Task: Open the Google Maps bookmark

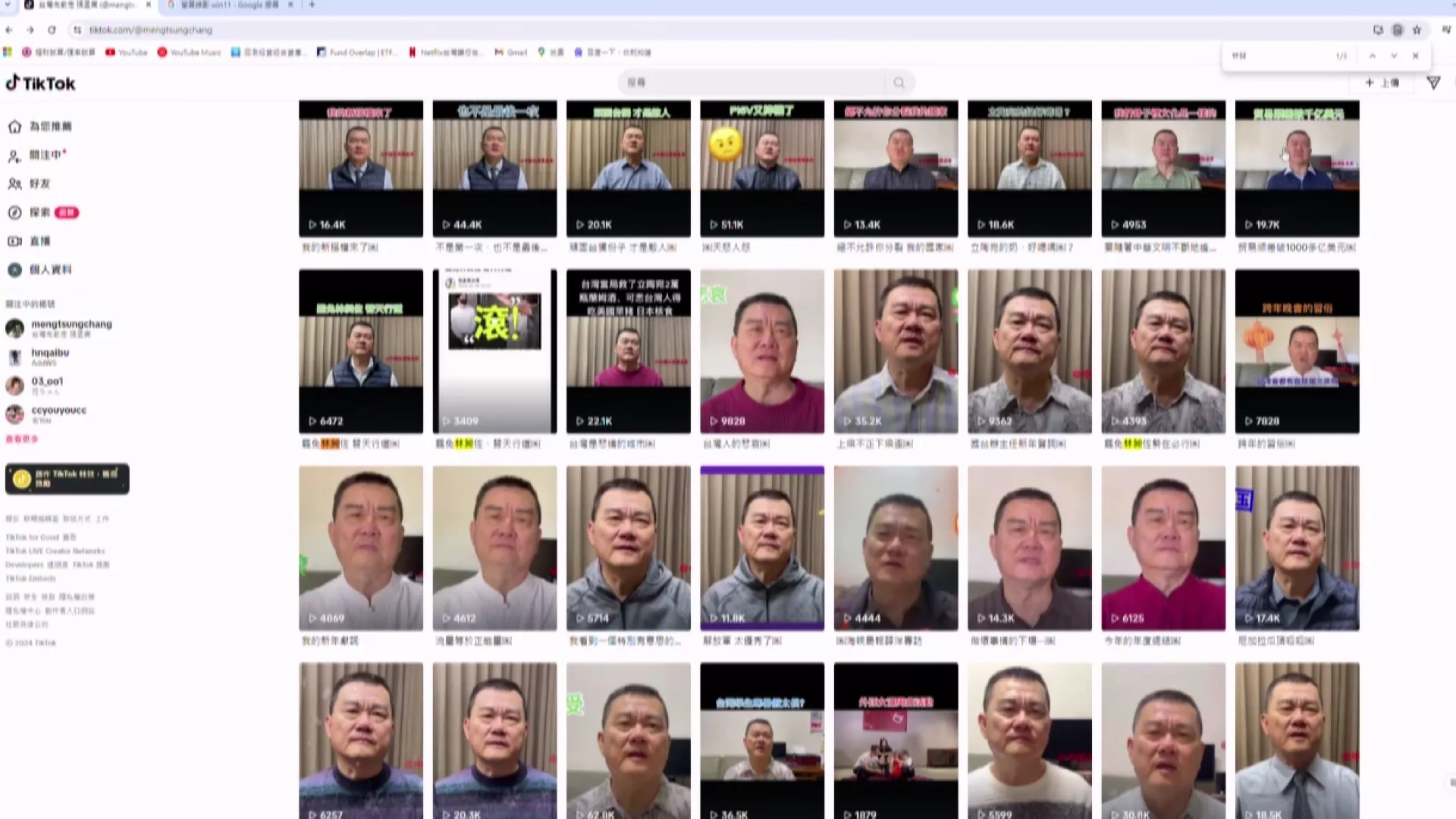Action: point(551,52)
